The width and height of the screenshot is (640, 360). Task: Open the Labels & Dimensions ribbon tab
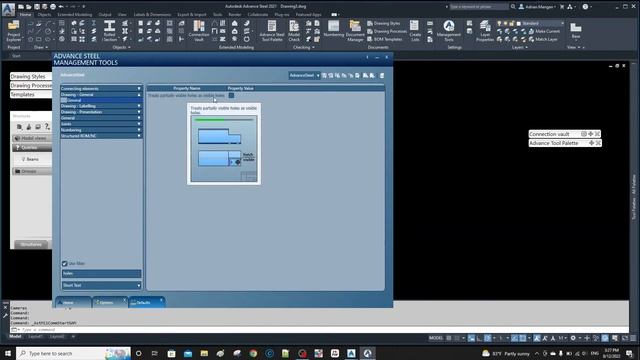point(152,15)
